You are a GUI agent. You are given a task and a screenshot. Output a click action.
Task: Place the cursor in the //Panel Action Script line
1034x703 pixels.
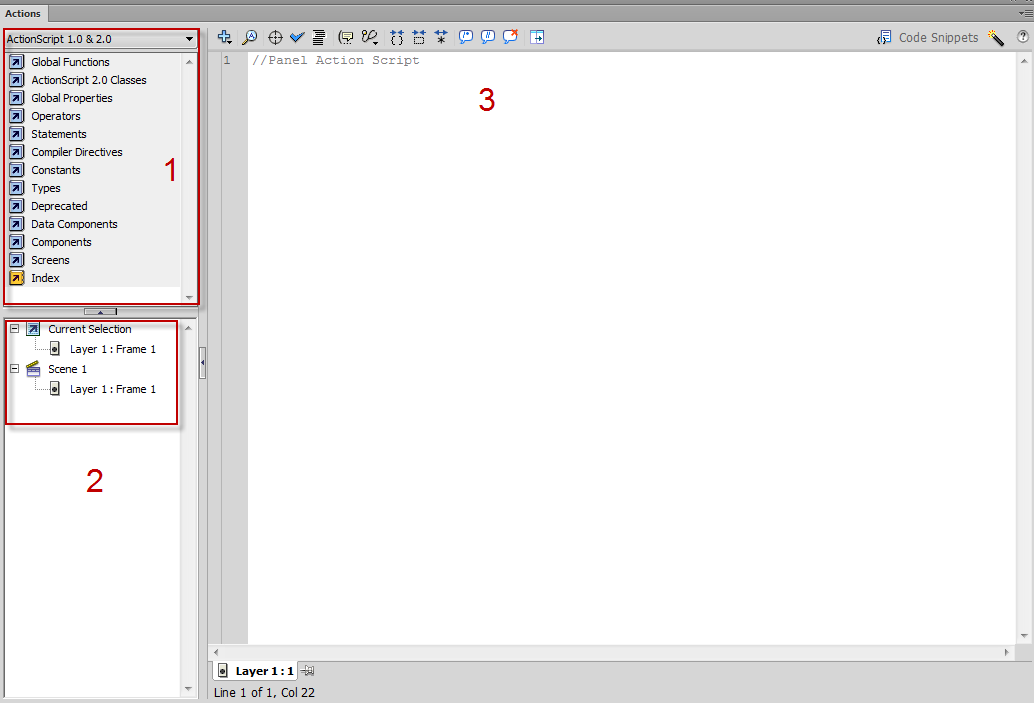tap(336, 60)
